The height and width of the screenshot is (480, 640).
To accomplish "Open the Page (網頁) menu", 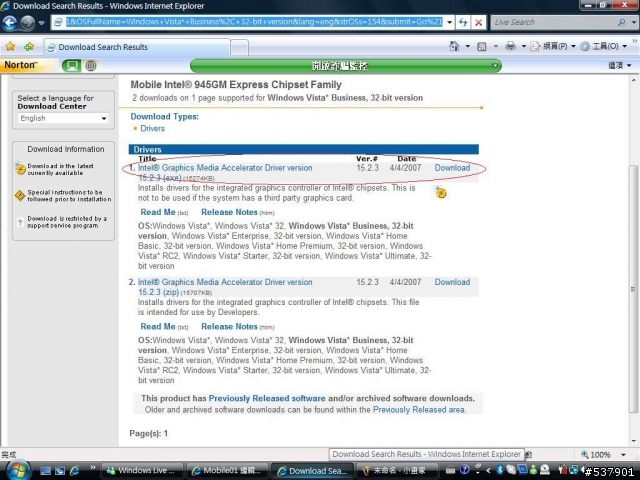I will pos(553,46).
